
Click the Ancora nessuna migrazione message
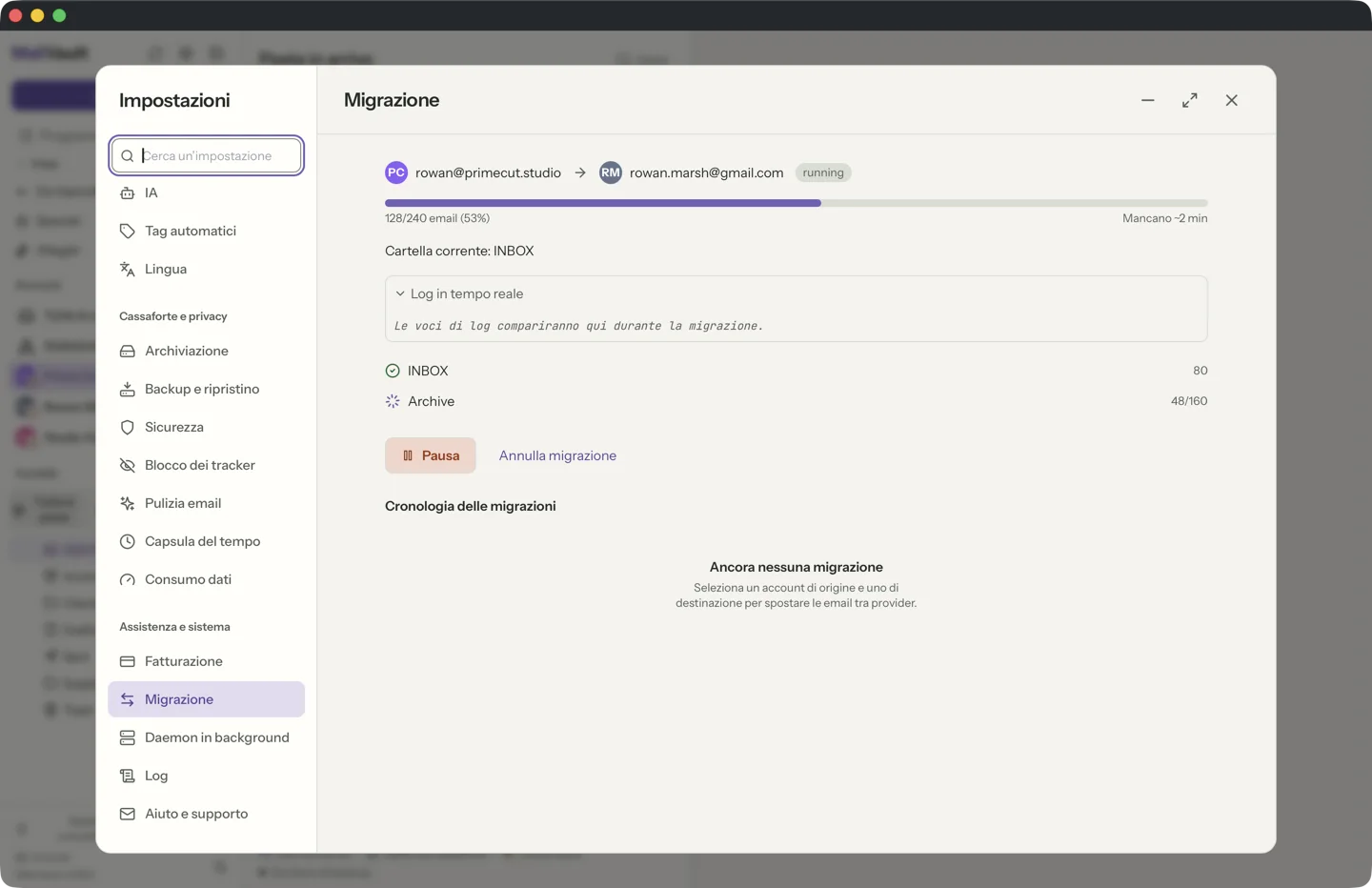797,567
